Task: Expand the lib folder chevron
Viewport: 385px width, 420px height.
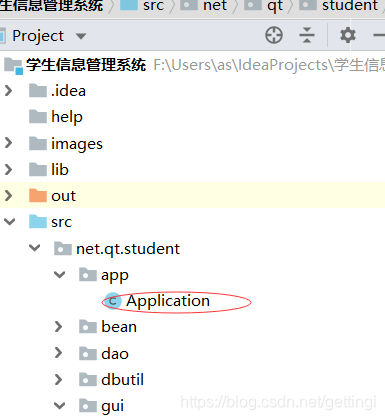Action: 9,170
